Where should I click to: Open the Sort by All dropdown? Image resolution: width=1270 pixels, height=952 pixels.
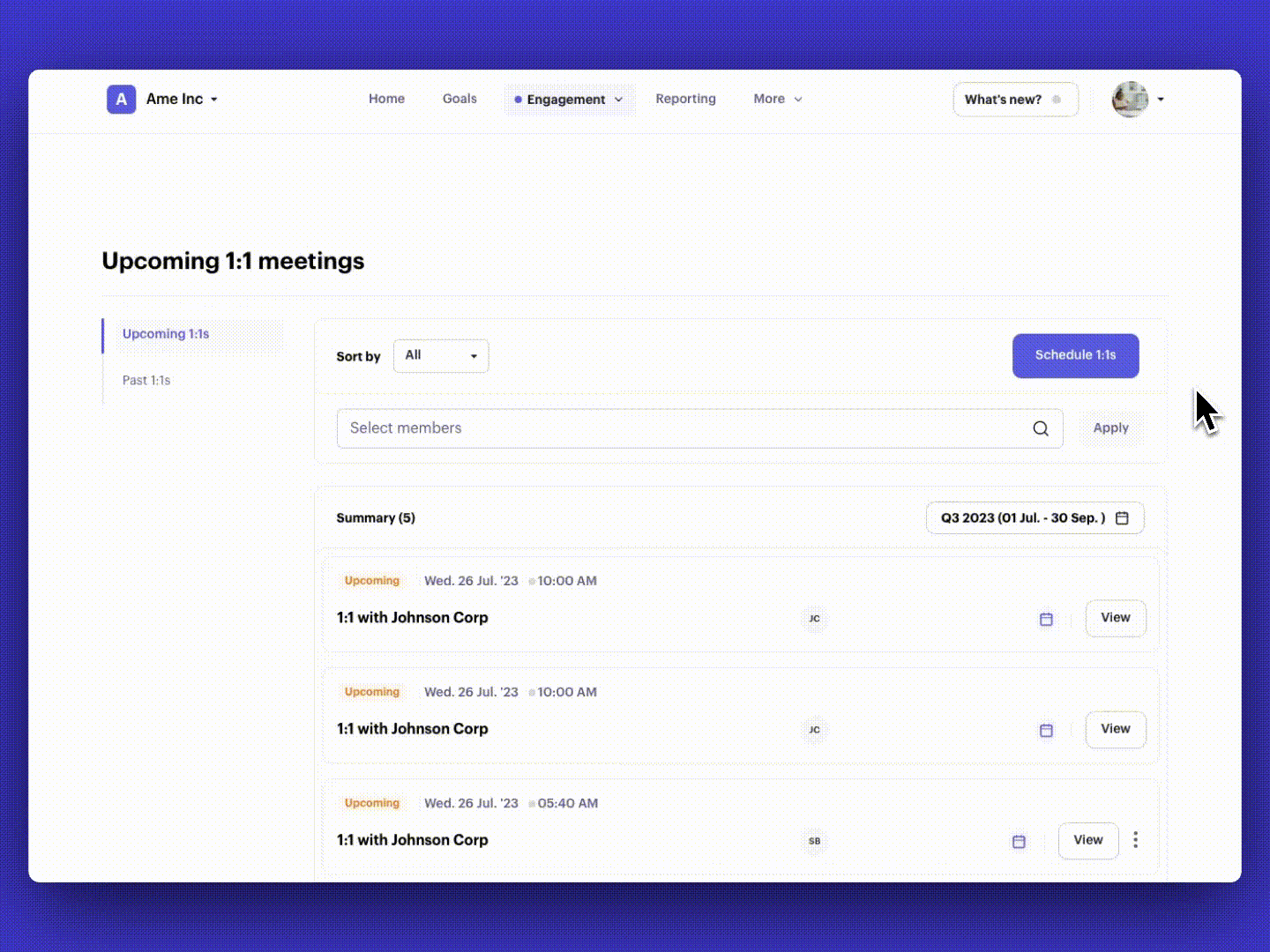(441, 356)
